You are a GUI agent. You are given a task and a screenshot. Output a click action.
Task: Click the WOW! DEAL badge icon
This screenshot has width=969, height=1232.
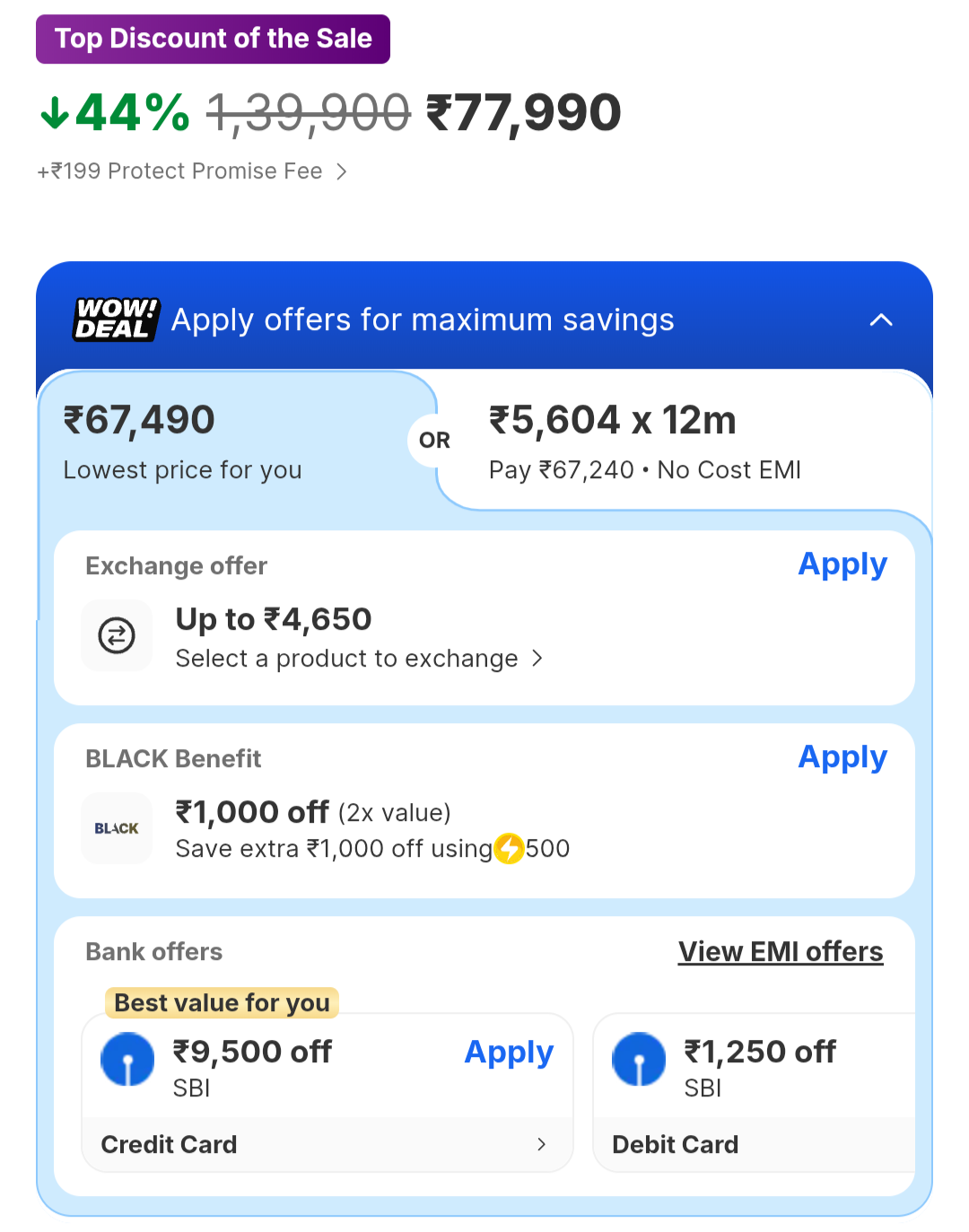(116, 319)
